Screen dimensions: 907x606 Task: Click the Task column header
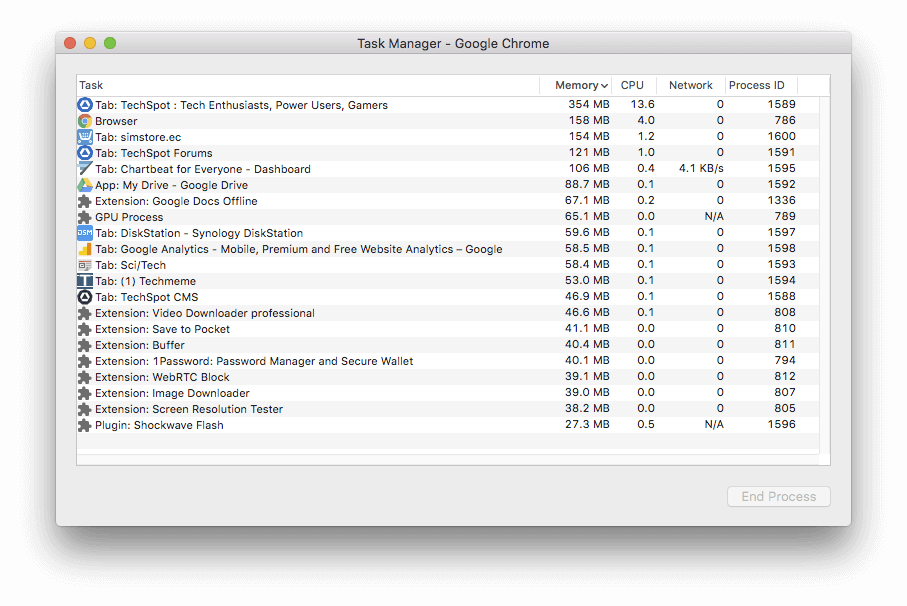(300, 86)
